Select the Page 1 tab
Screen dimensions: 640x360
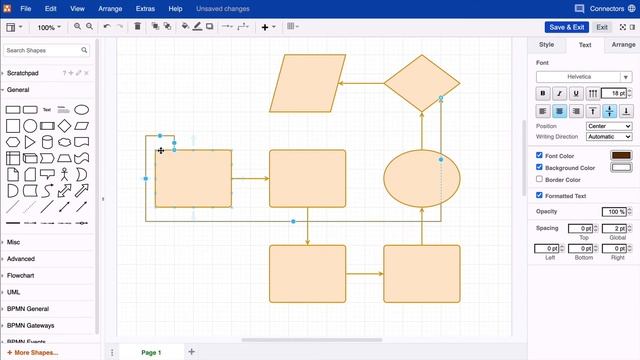click(151, 353)
